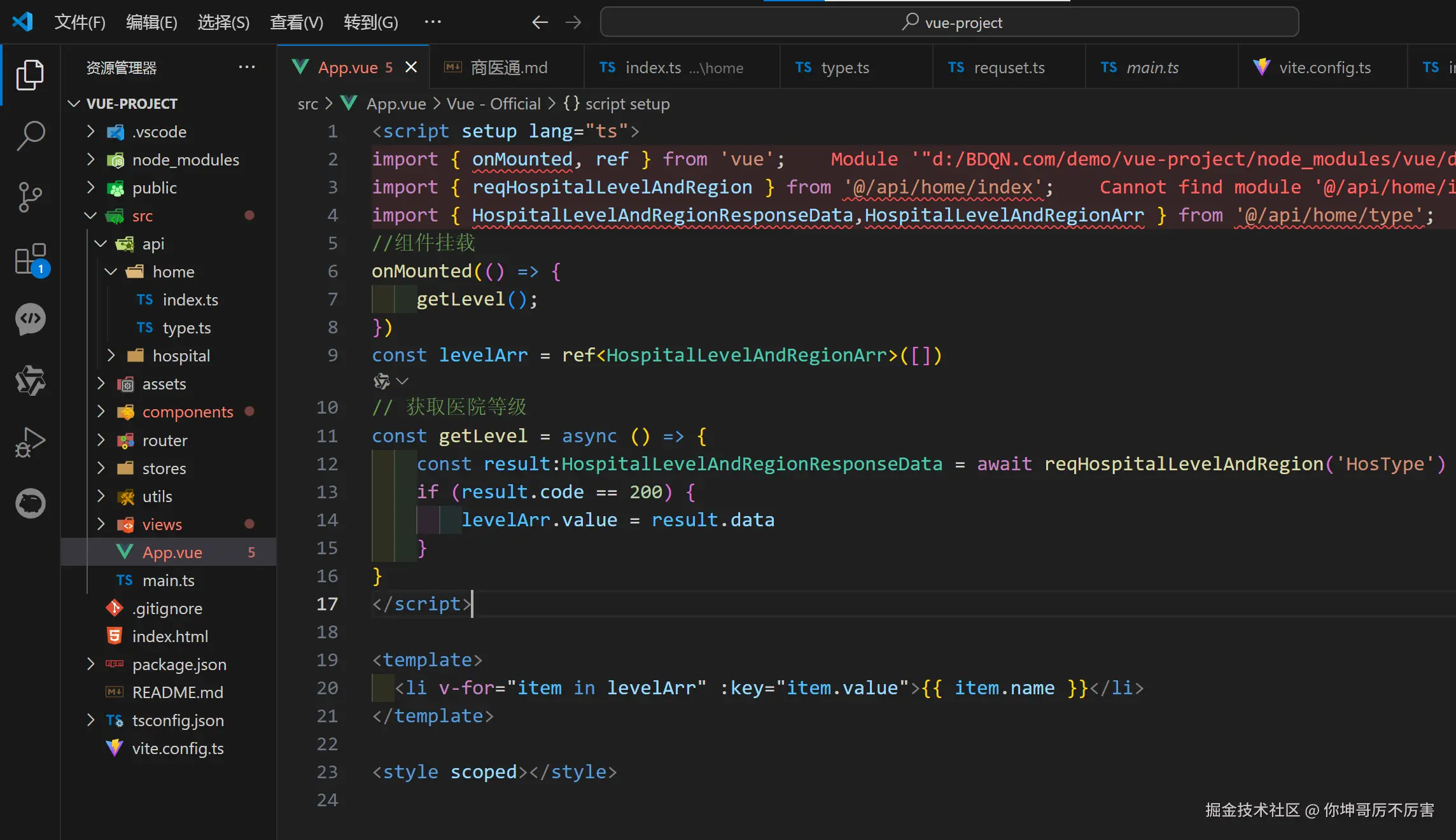The image size is (1456, 840).
Task: Open the Extensions view icon
Action: 30,259
